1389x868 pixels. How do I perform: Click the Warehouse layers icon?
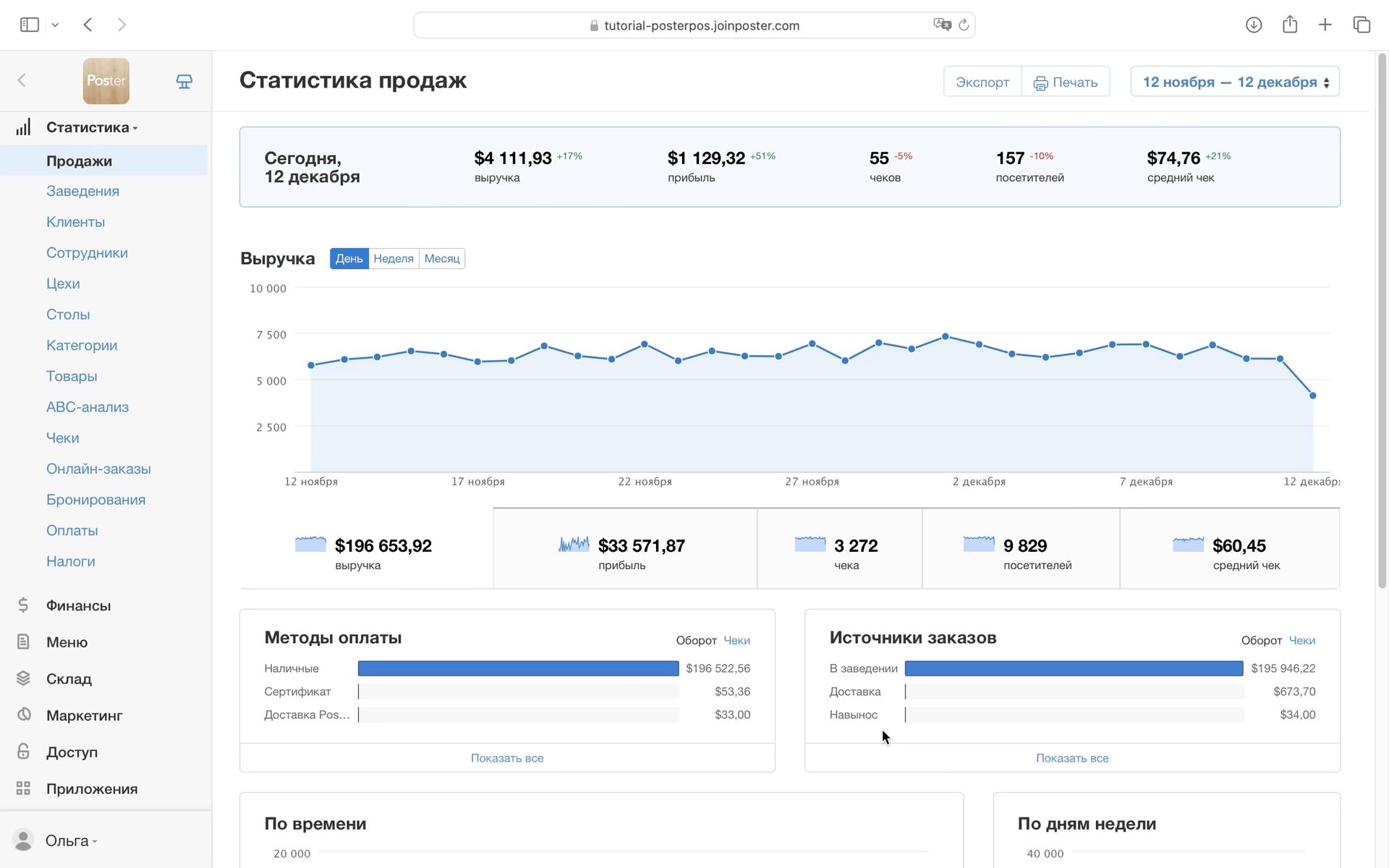(23, 678)
